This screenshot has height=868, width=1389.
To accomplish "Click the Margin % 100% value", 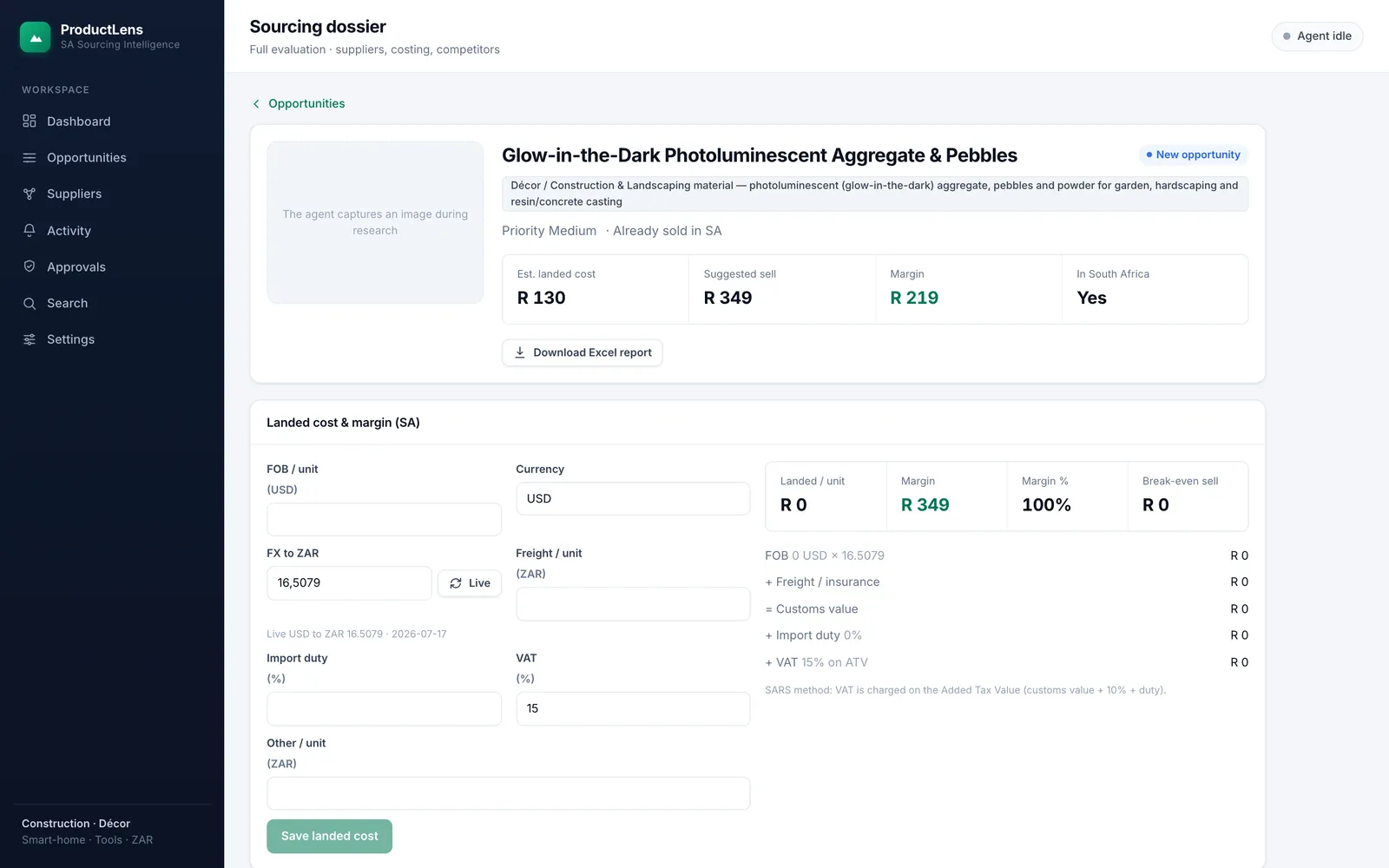I will click(1046, 505).
